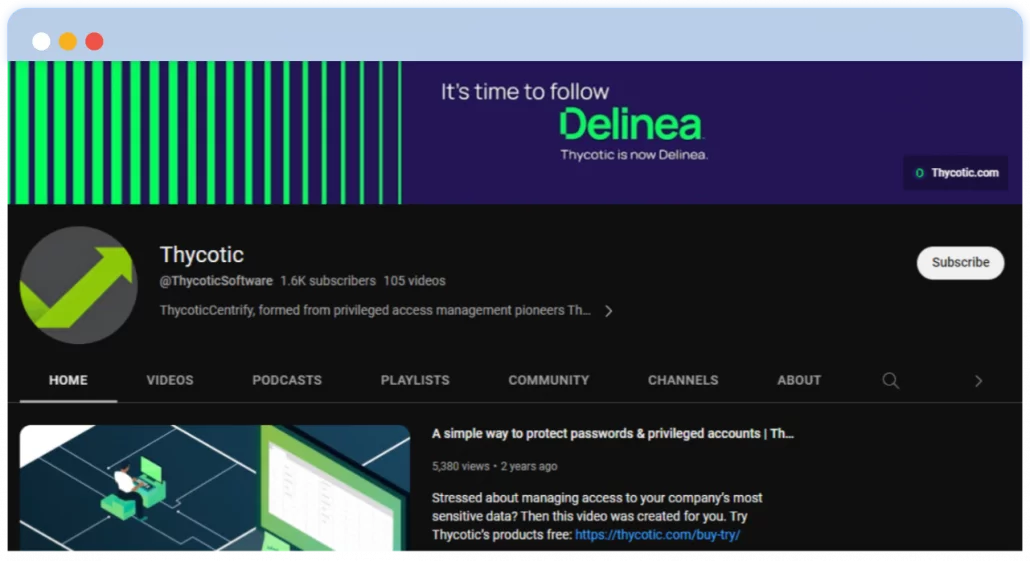Select the COMMUNITY tab

click(549, 380)
